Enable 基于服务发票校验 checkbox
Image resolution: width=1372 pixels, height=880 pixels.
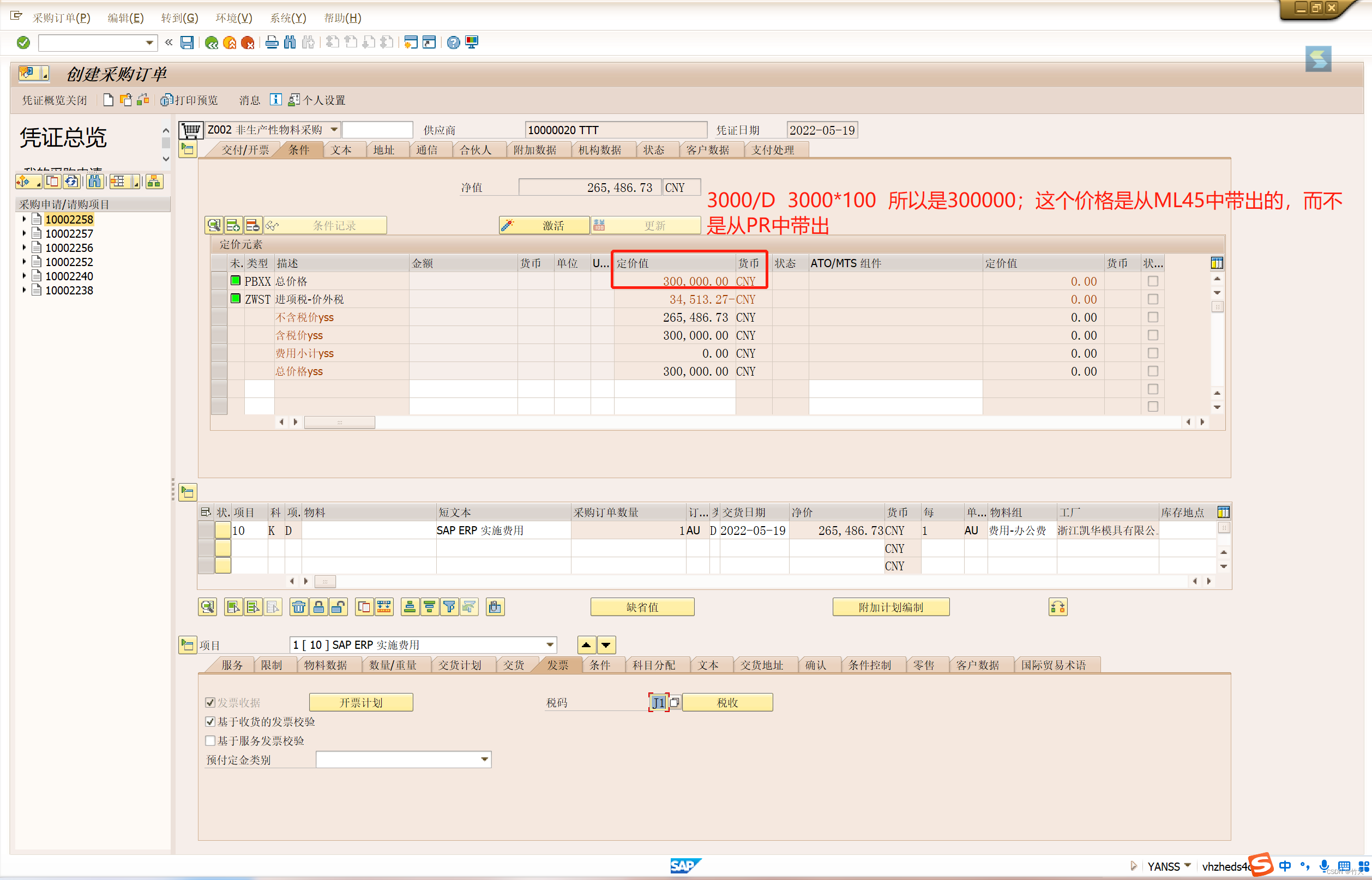point(210,740)
